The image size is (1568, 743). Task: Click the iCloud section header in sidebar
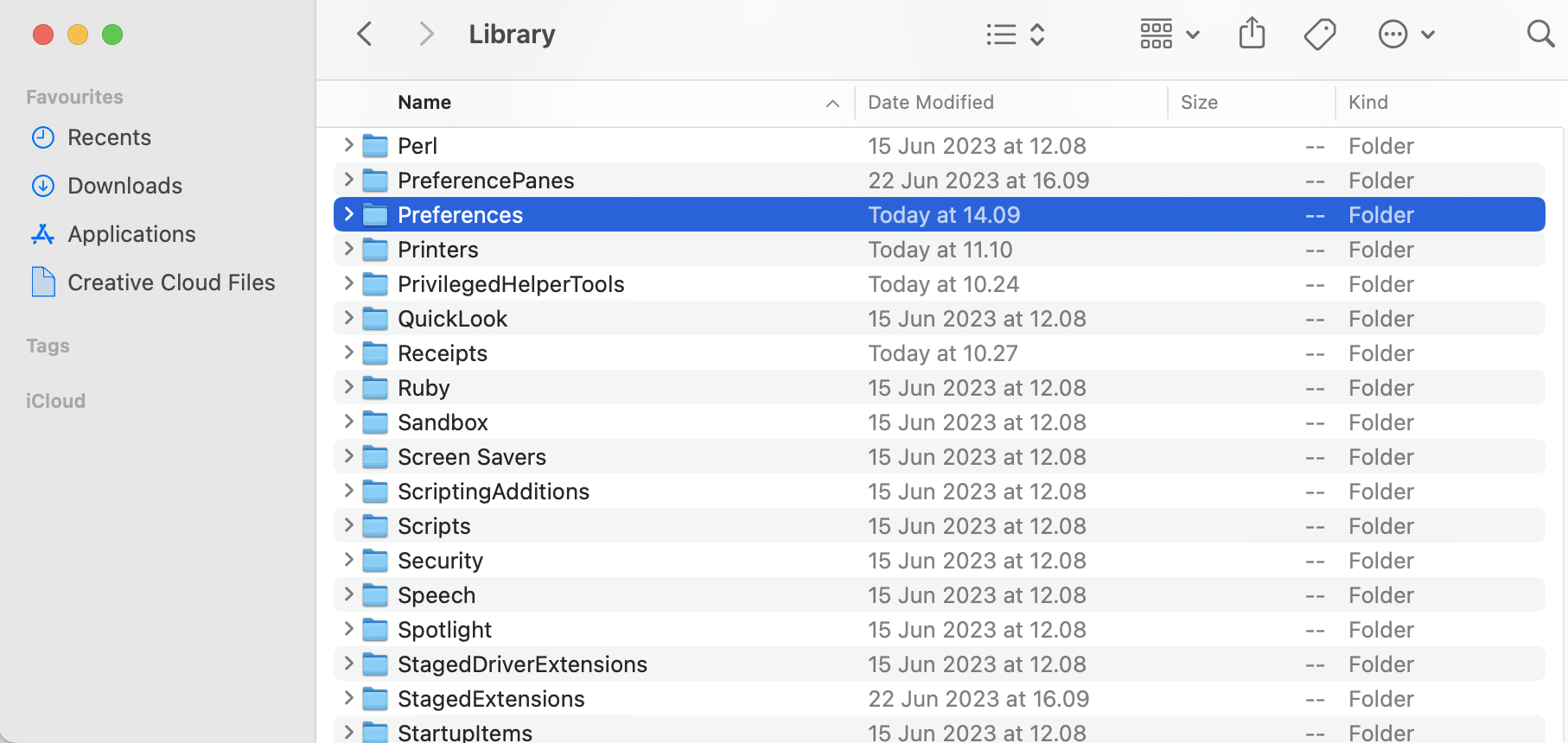click(55, 401)
